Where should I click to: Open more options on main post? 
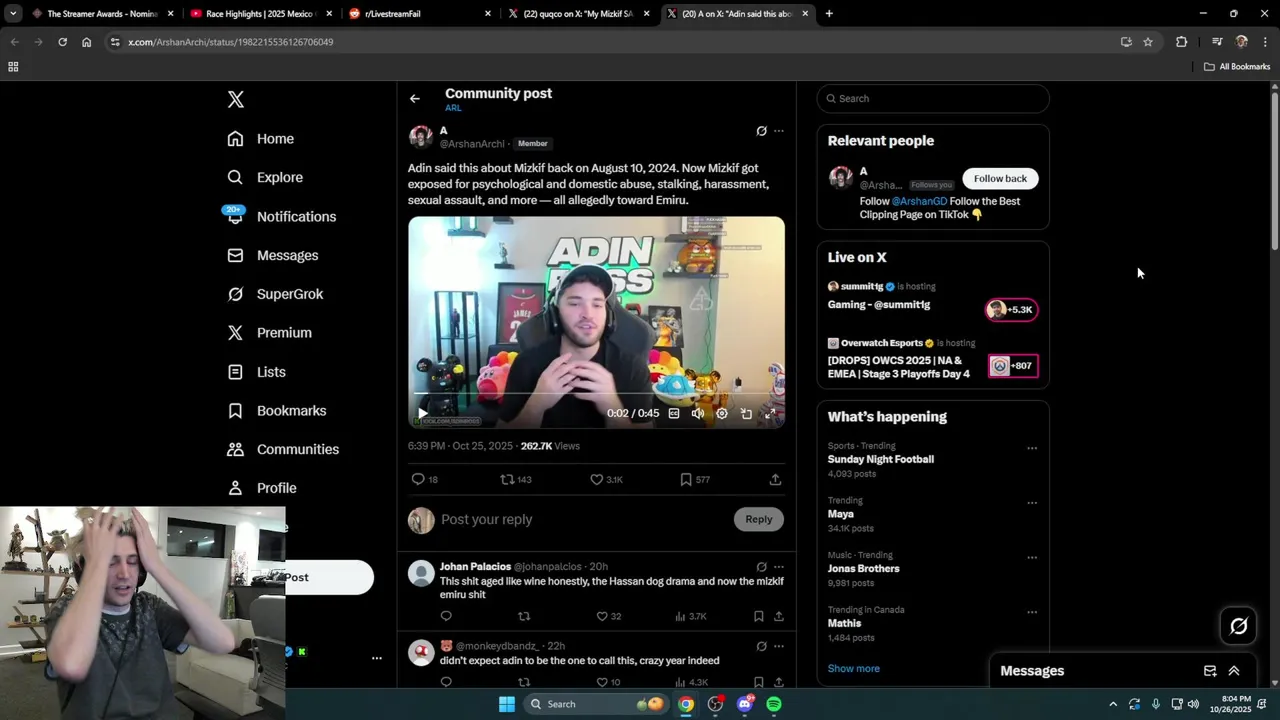click(779, 131)
